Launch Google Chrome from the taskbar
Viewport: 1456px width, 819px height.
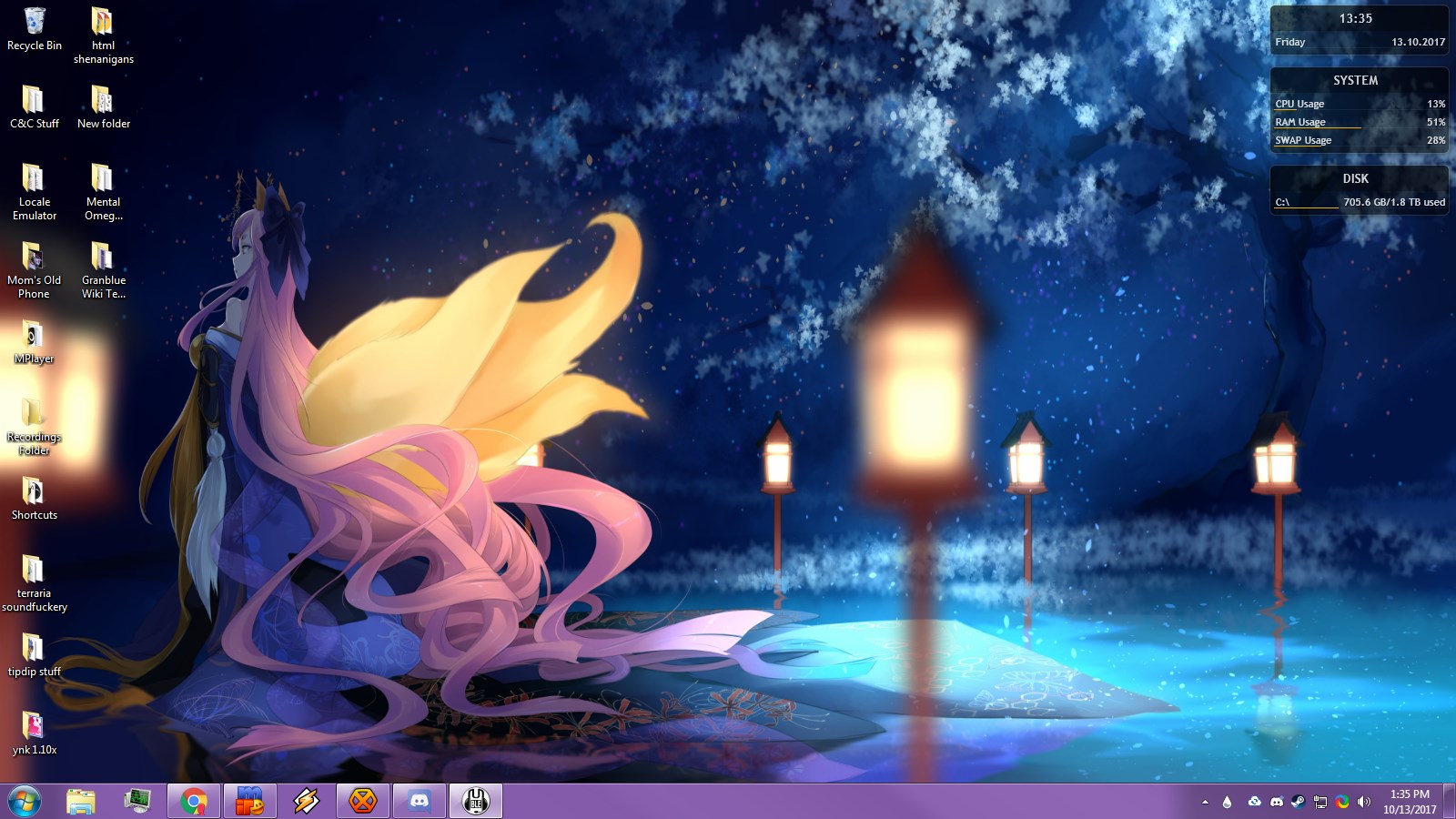tap(194, 801)
